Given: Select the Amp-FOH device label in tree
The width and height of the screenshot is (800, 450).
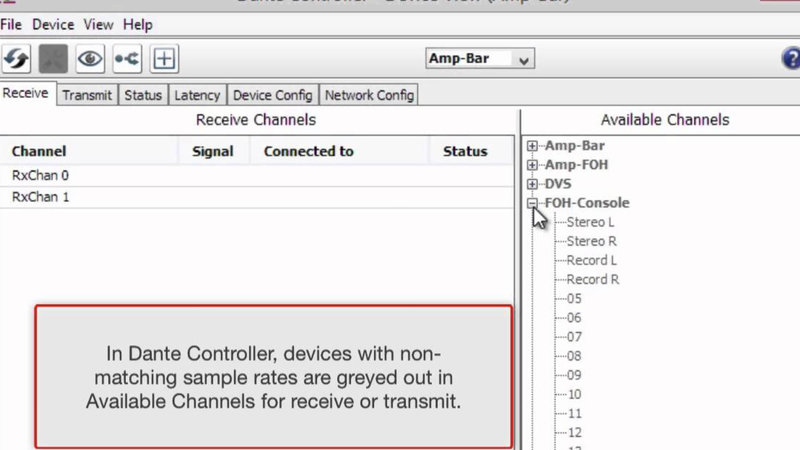Looking at the screenshot, I should 577,165.
